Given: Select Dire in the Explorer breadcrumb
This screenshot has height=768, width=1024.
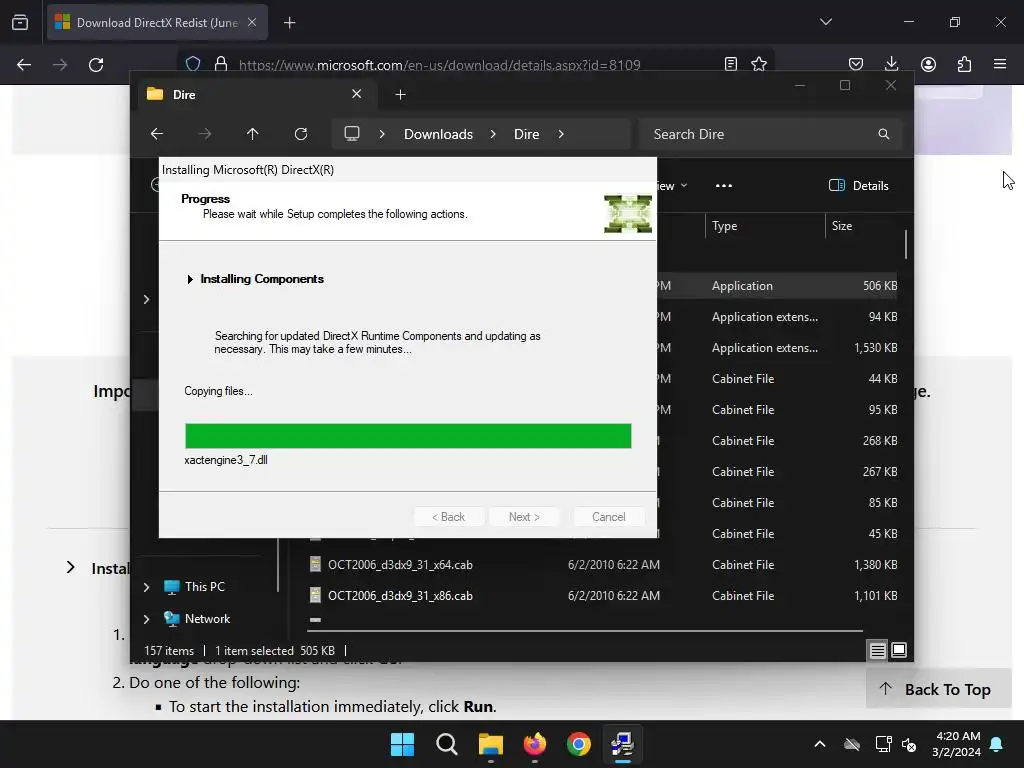Looking at the screenshot, I should pyautogui.click(x=526, y=134).
